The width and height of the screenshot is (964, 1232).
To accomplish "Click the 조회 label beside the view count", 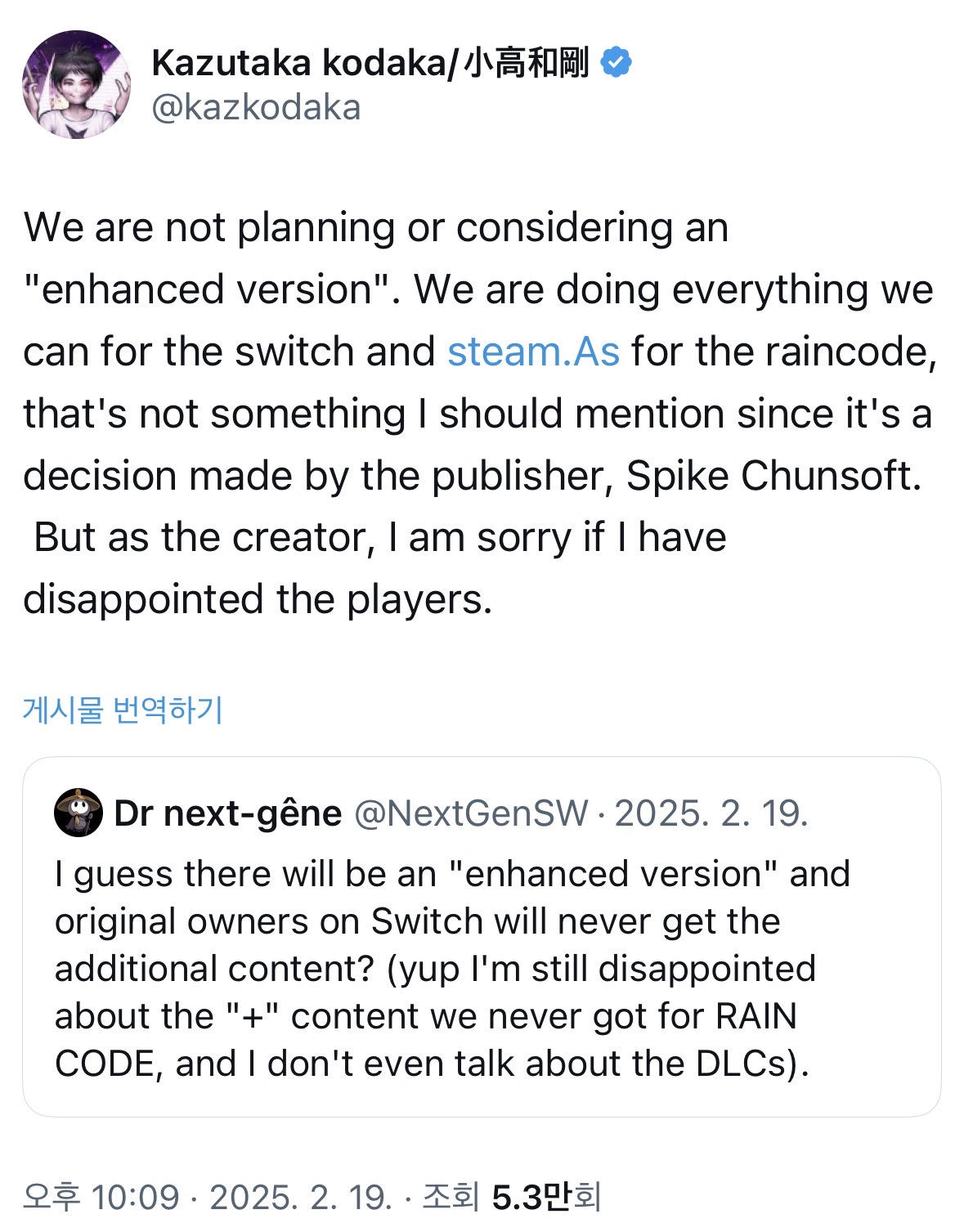I will 451,1197.
